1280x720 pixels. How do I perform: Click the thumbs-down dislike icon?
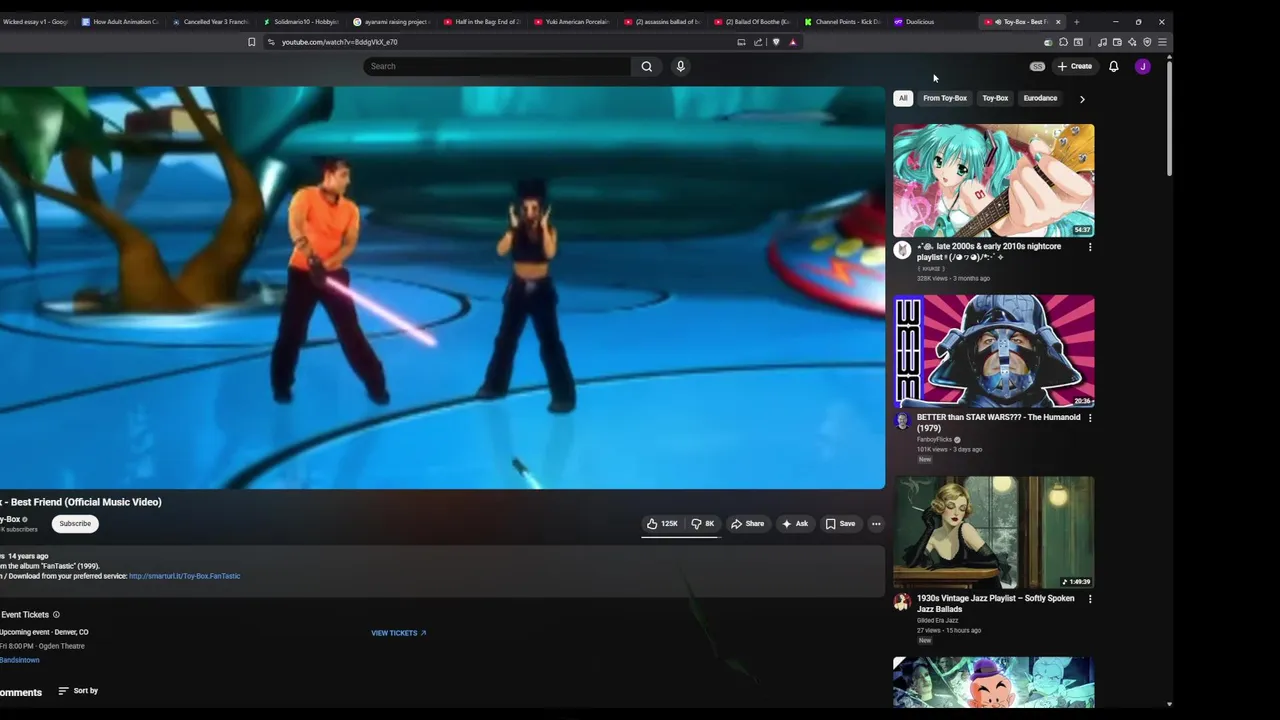(696, 523)
